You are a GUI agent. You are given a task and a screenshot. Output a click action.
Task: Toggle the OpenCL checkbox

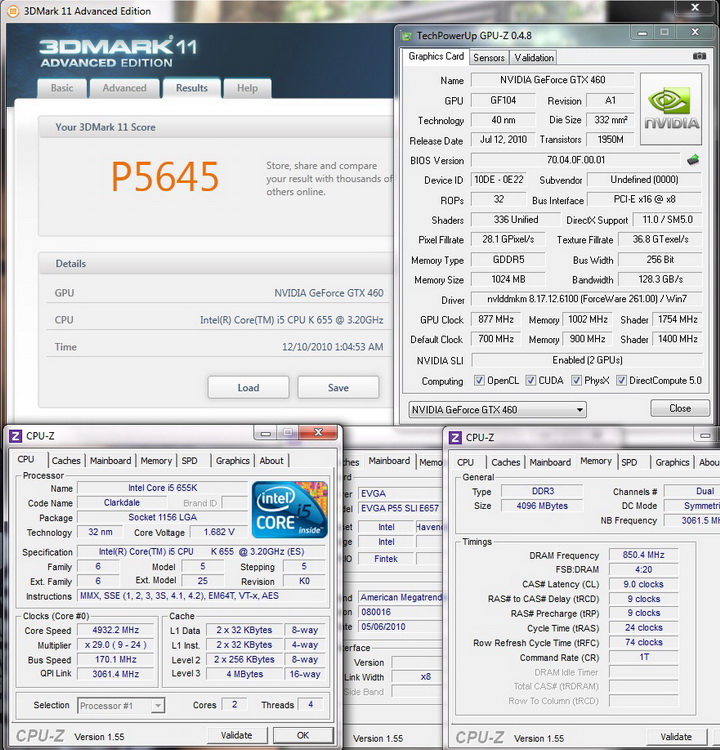coord(479,380)
